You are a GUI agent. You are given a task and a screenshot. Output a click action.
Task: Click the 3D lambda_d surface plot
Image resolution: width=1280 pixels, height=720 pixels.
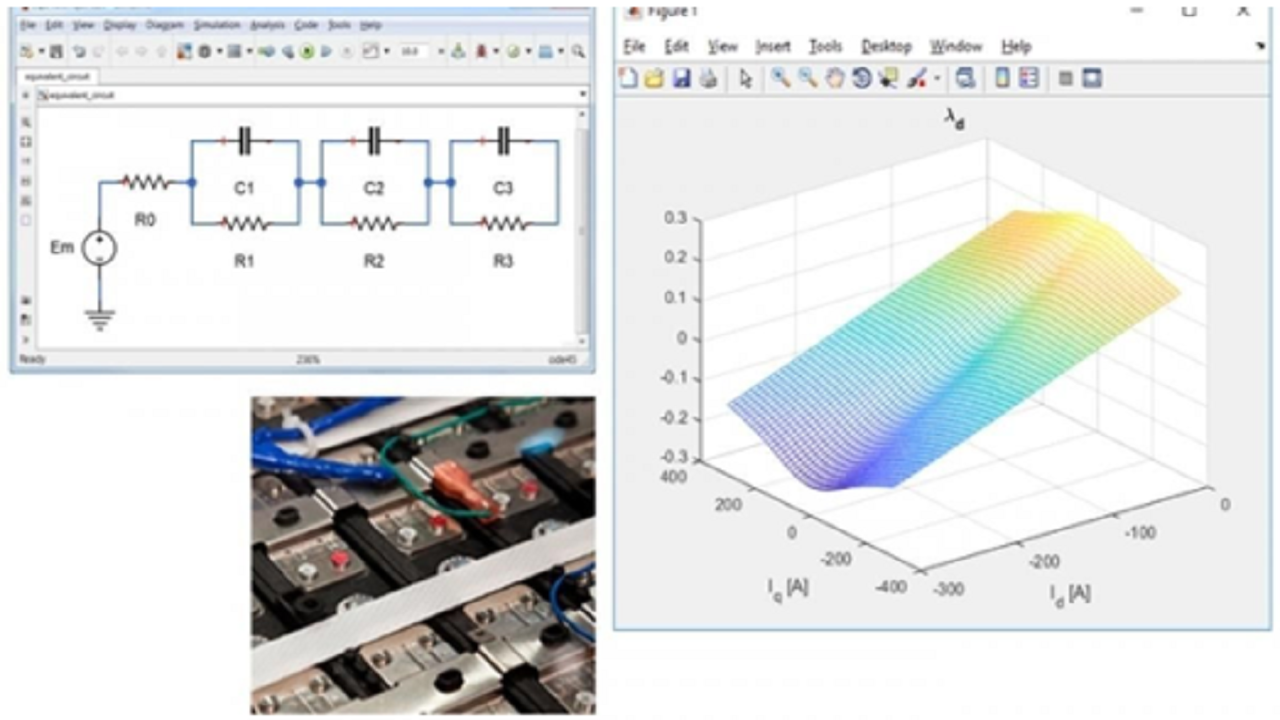[955, 350]
